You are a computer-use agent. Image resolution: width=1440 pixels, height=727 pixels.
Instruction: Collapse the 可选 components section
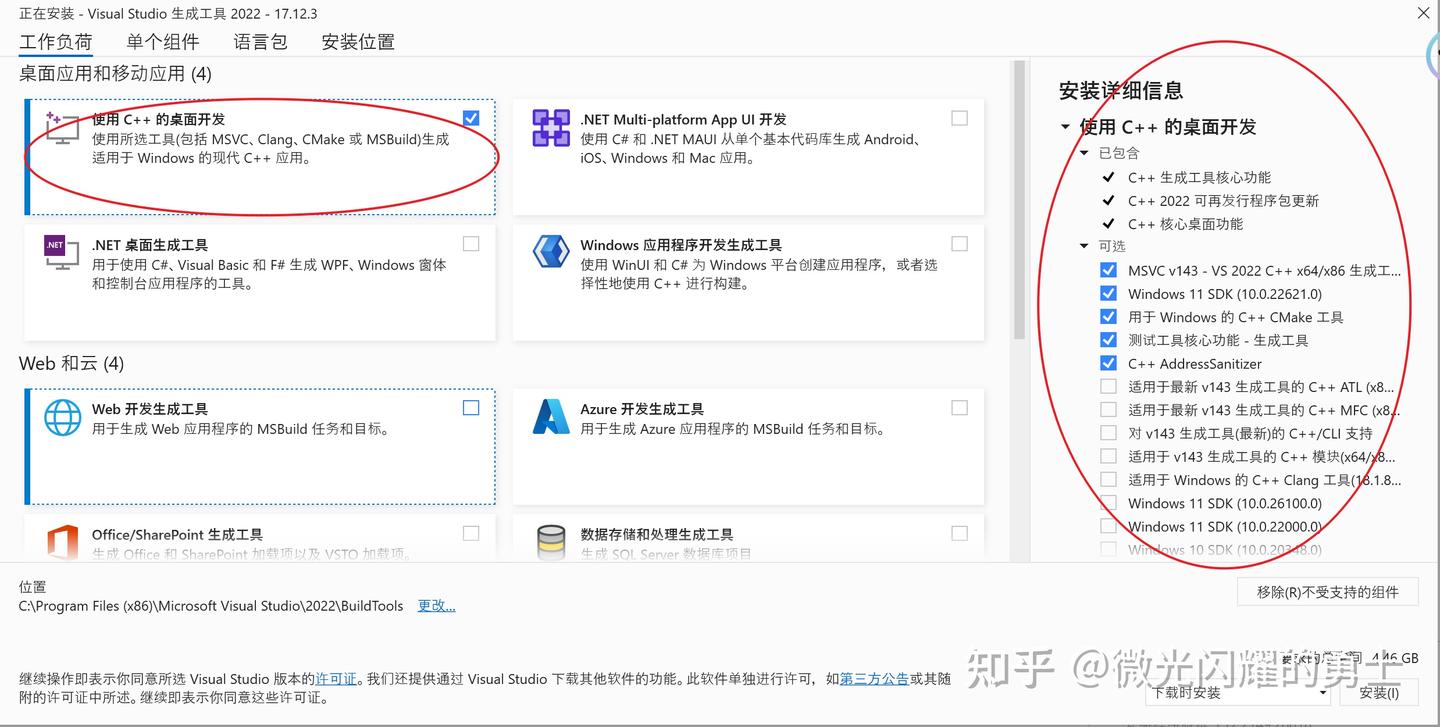click(x=1083, y=246)
